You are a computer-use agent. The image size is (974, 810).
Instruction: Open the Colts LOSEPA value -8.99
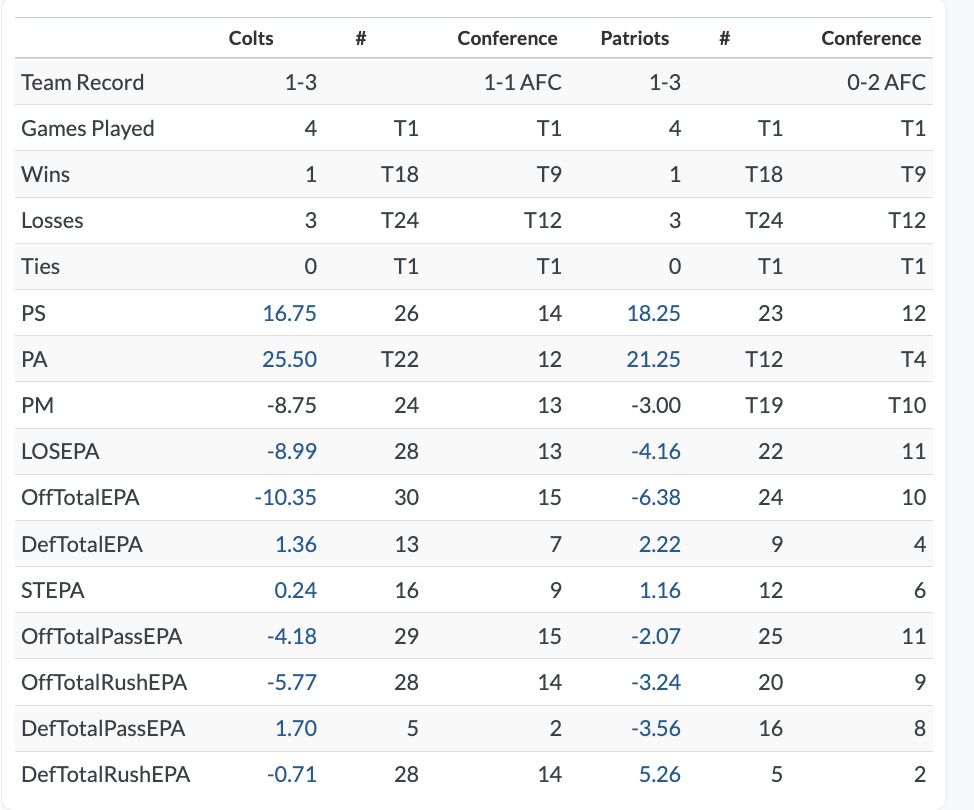tap(292, 451)
